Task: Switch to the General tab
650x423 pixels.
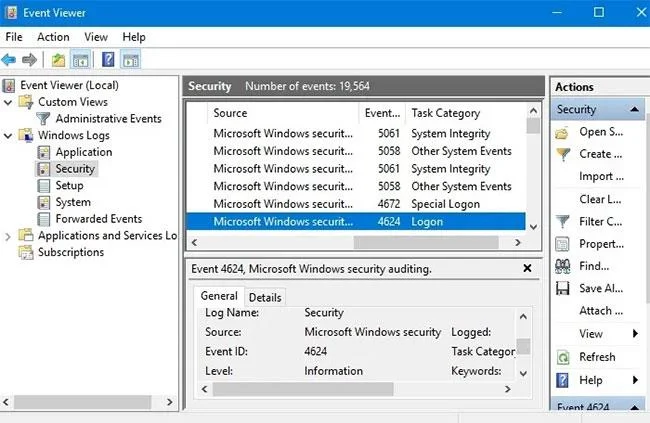Action: pos(219,296)
